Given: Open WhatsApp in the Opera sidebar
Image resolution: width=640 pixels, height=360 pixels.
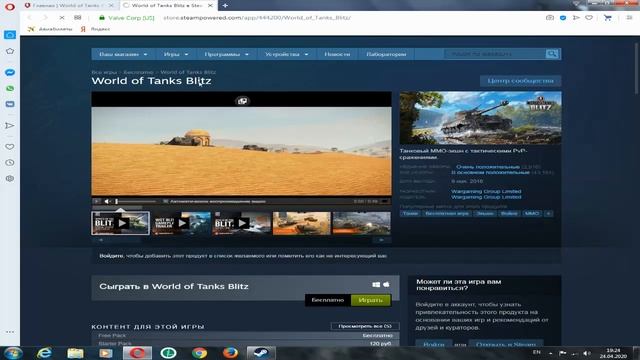Looking at the screenshot, I should click(x=10, y=89).
